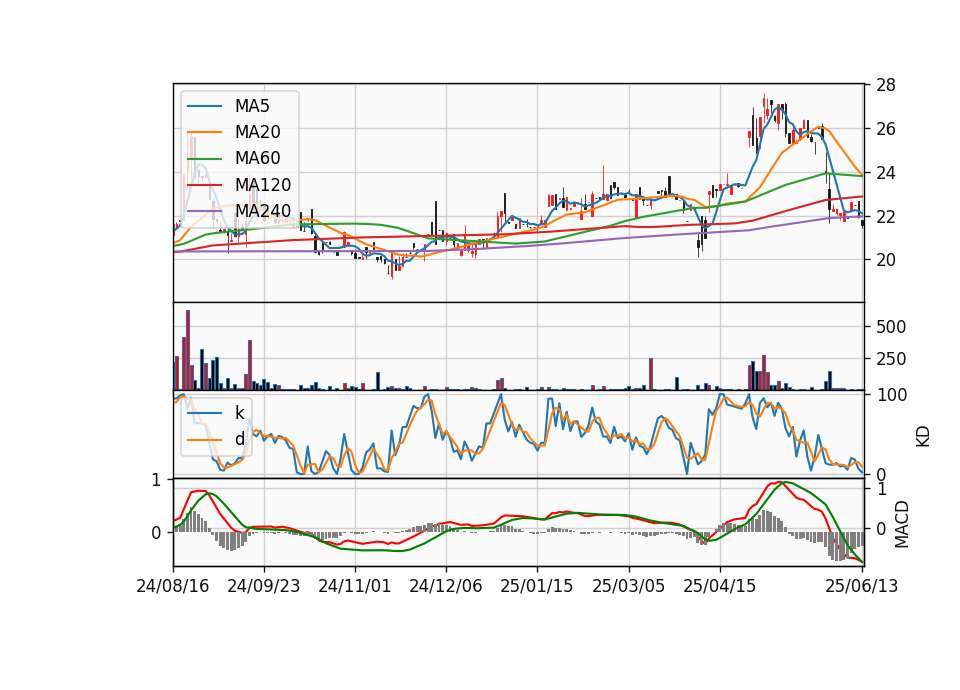The width and height of the screenshot is (960, 690).
Task: Click the purple MA240 legend line sample
Action: [204, 211]
